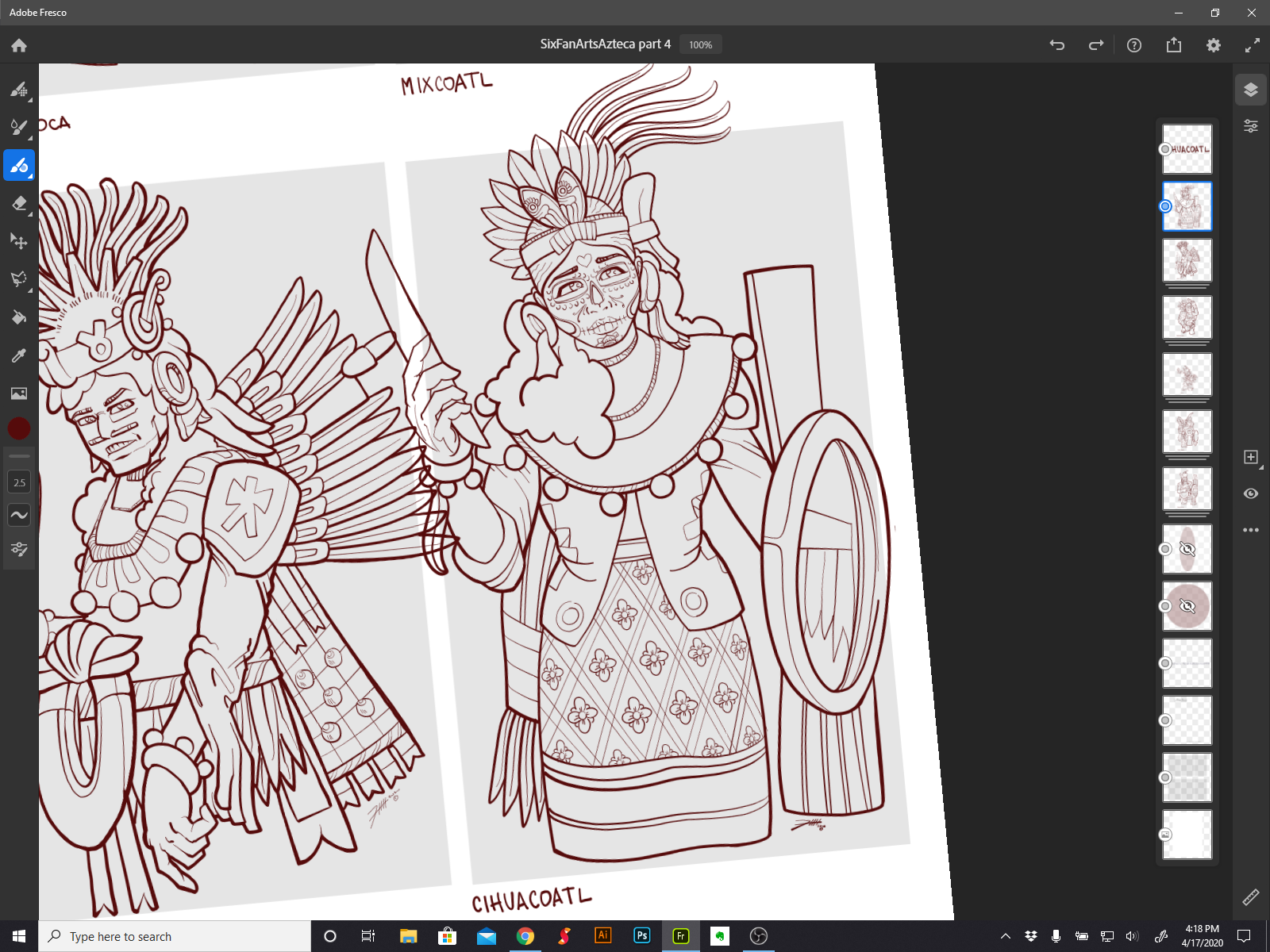The image size is (1270, 952).
Task: Open Windows notification center
Action: pos(1244,936)
